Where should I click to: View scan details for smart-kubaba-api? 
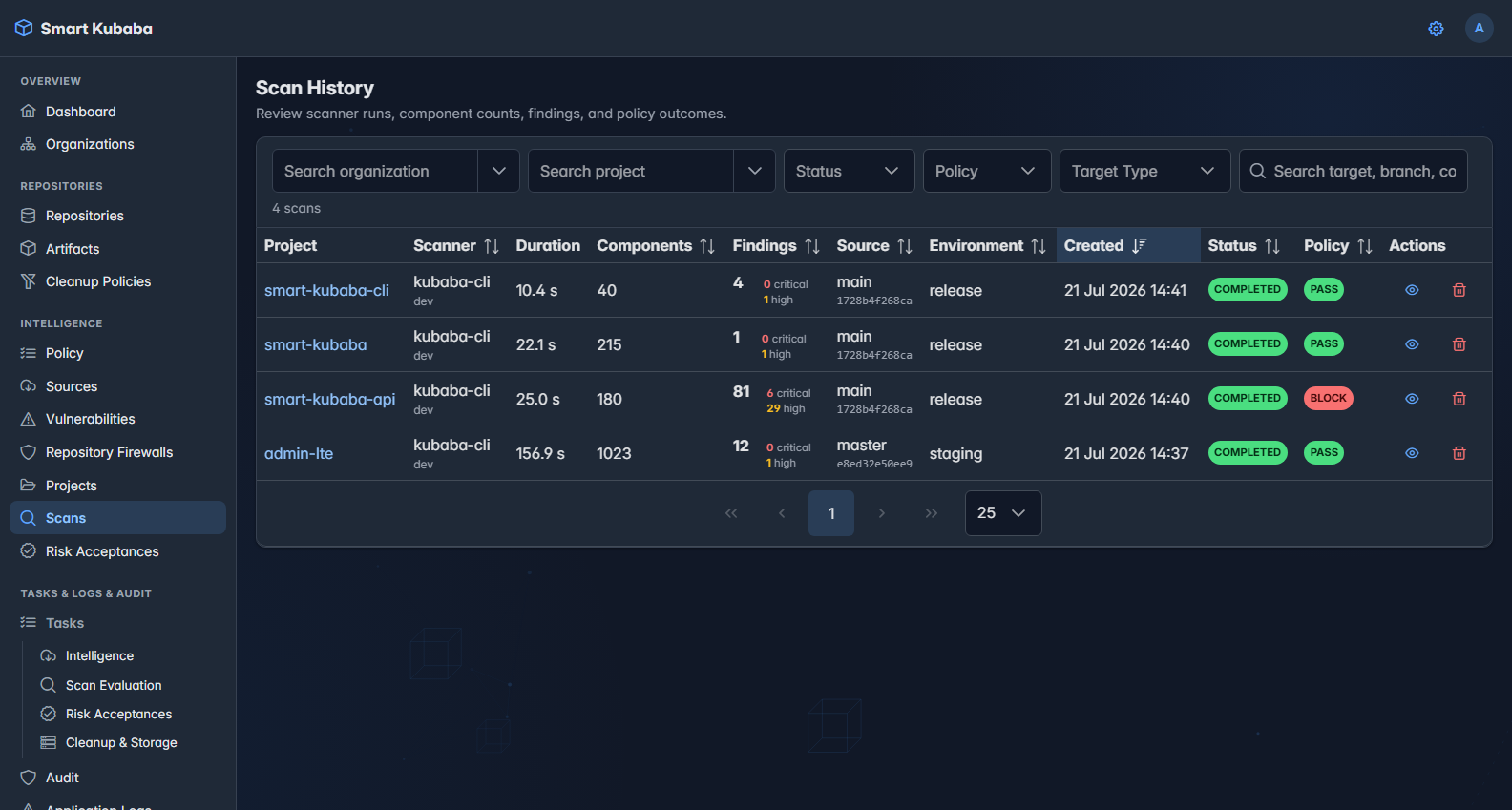coord(1412,399)
